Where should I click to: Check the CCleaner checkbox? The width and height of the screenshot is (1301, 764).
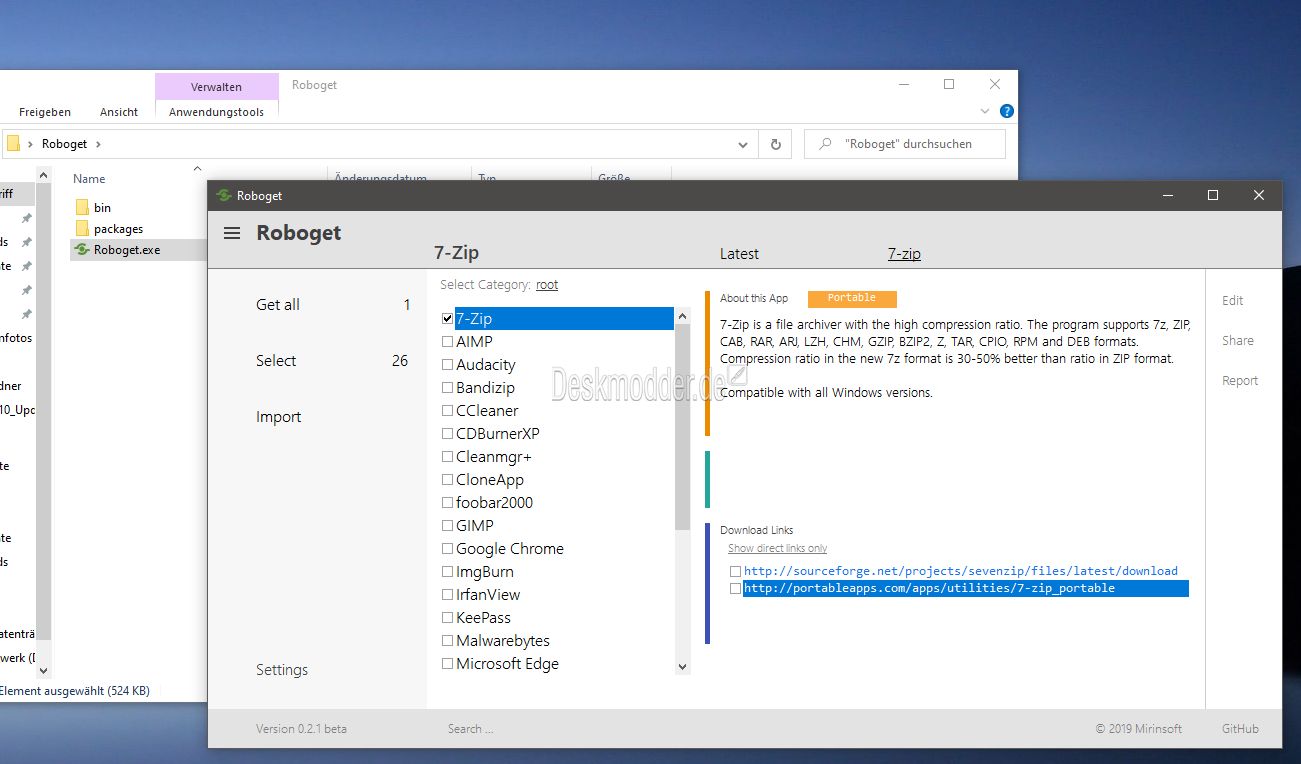point(447,411)
